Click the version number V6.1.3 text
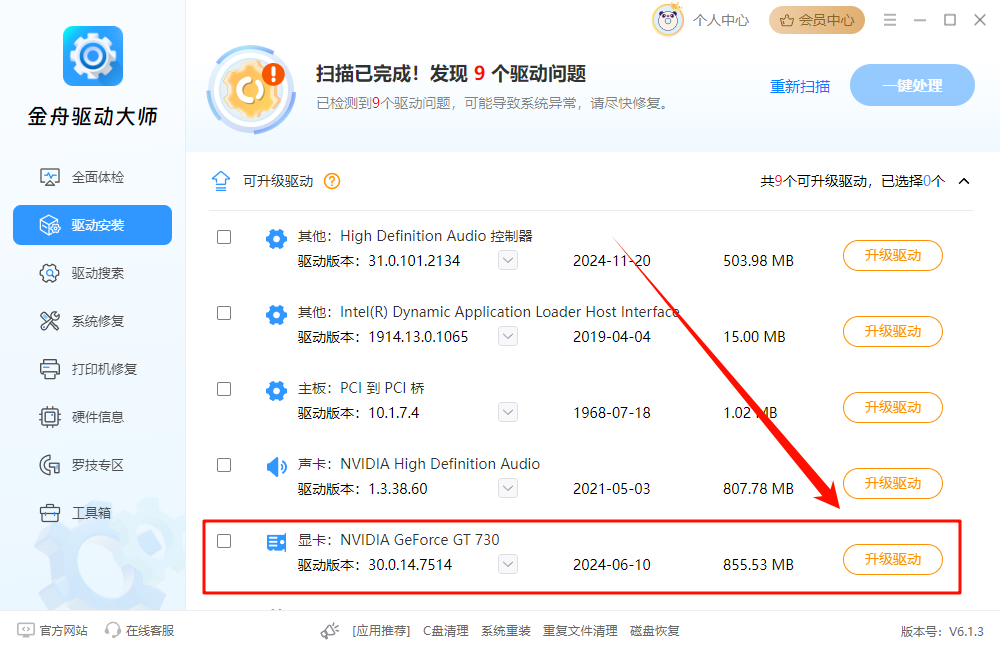Viewport: 1000px width, 650px height. coord(966,632)
